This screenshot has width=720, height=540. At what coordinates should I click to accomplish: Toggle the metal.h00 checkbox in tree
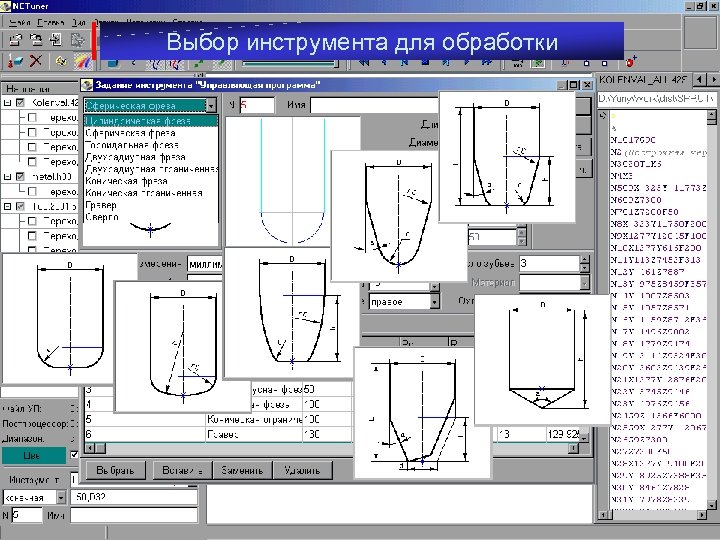[x=20, y=176]
